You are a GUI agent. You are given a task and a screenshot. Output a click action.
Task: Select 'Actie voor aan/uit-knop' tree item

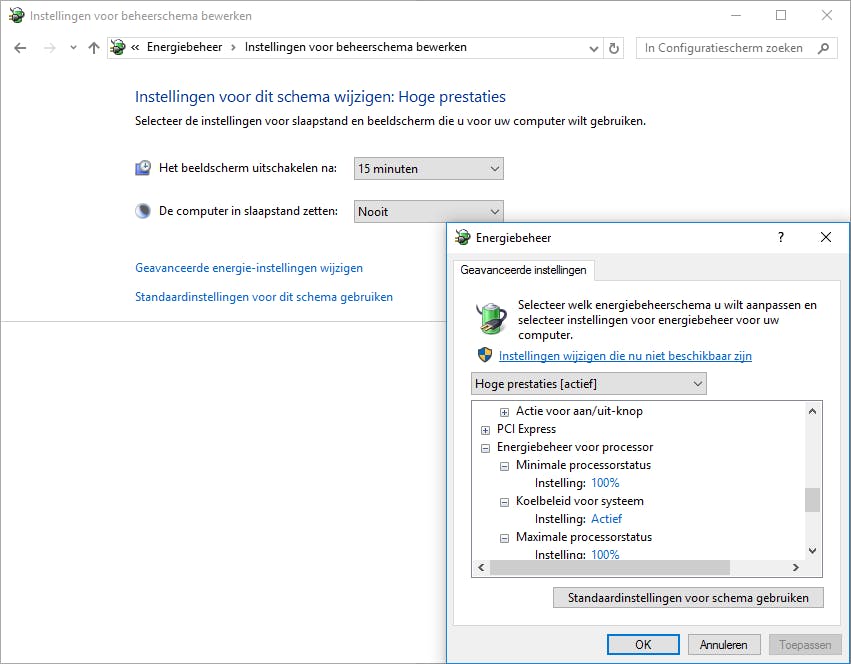[x=579, y=411]
